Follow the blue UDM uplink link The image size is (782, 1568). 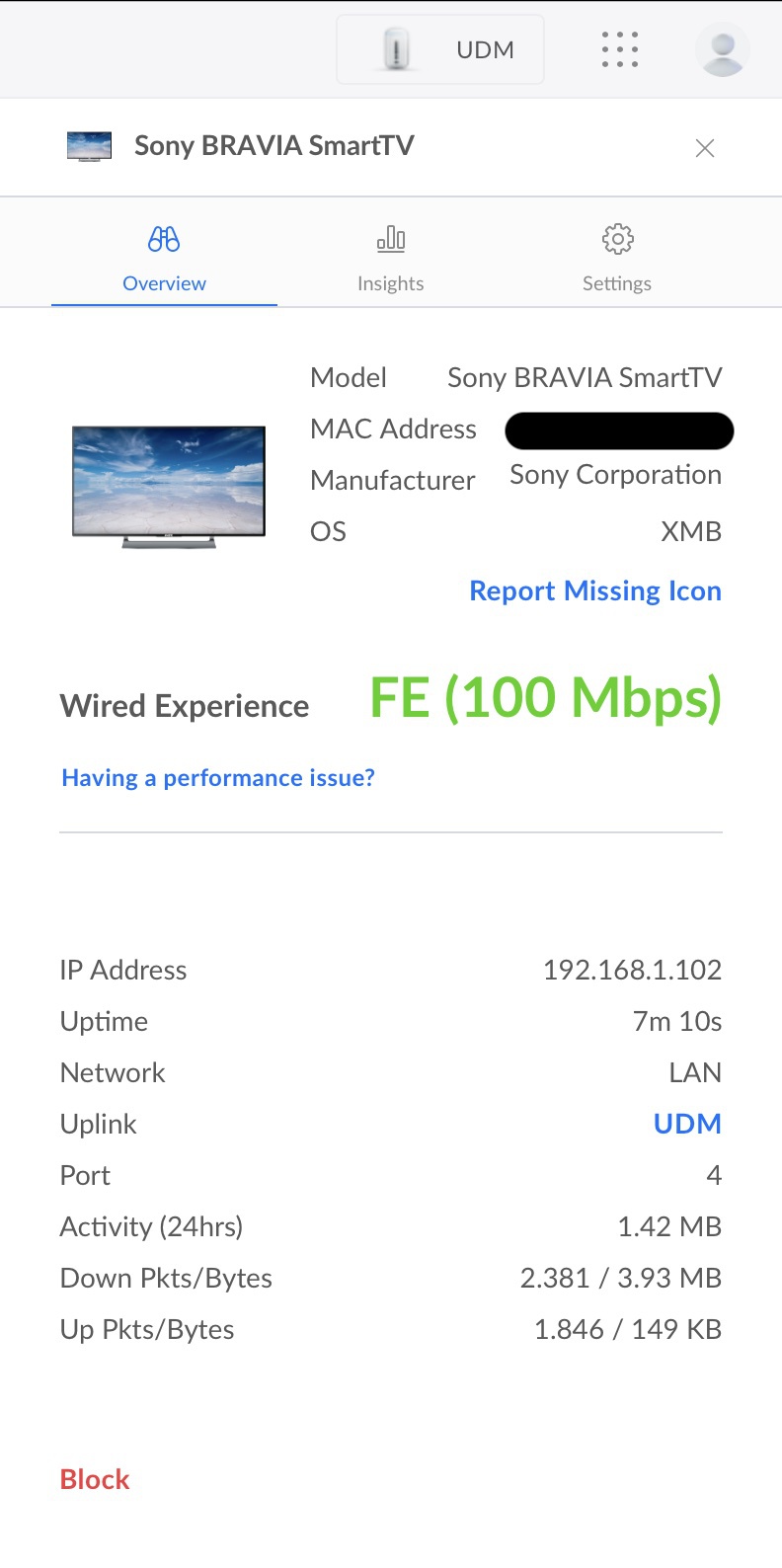click(687, 1124)
